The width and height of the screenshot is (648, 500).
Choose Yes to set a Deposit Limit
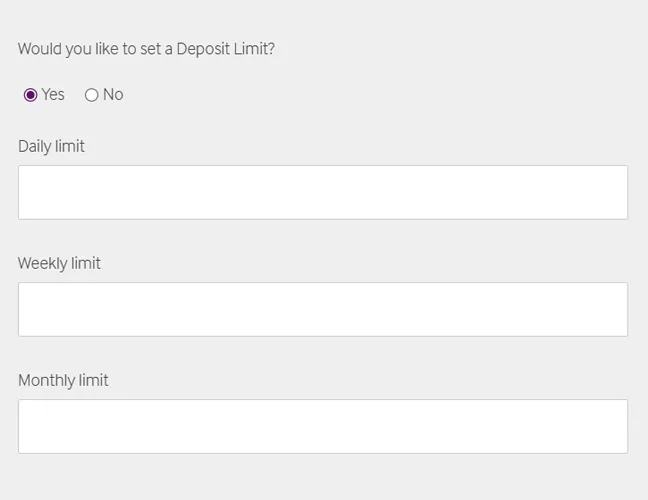pyautogui.click(x=30, y=95)
